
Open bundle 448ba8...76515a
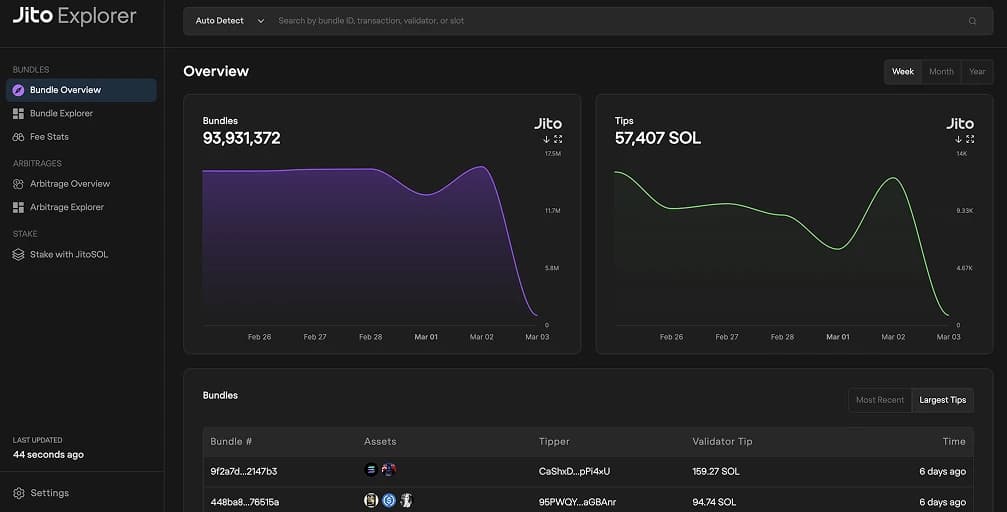point(245,502)
